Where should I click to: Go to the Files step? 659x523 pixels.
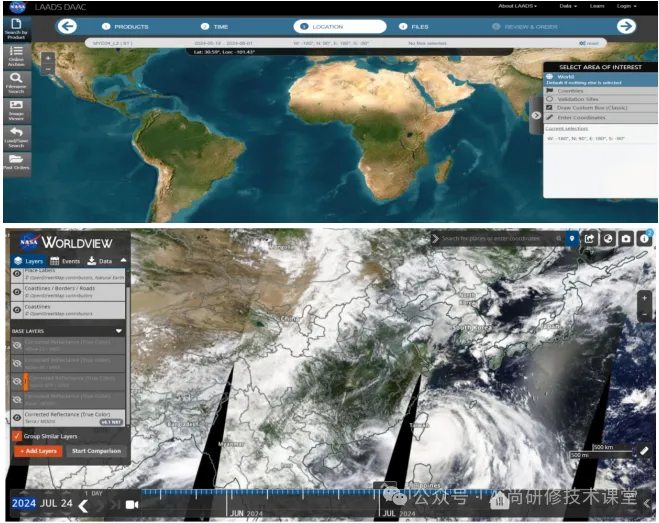click(414, 26)
